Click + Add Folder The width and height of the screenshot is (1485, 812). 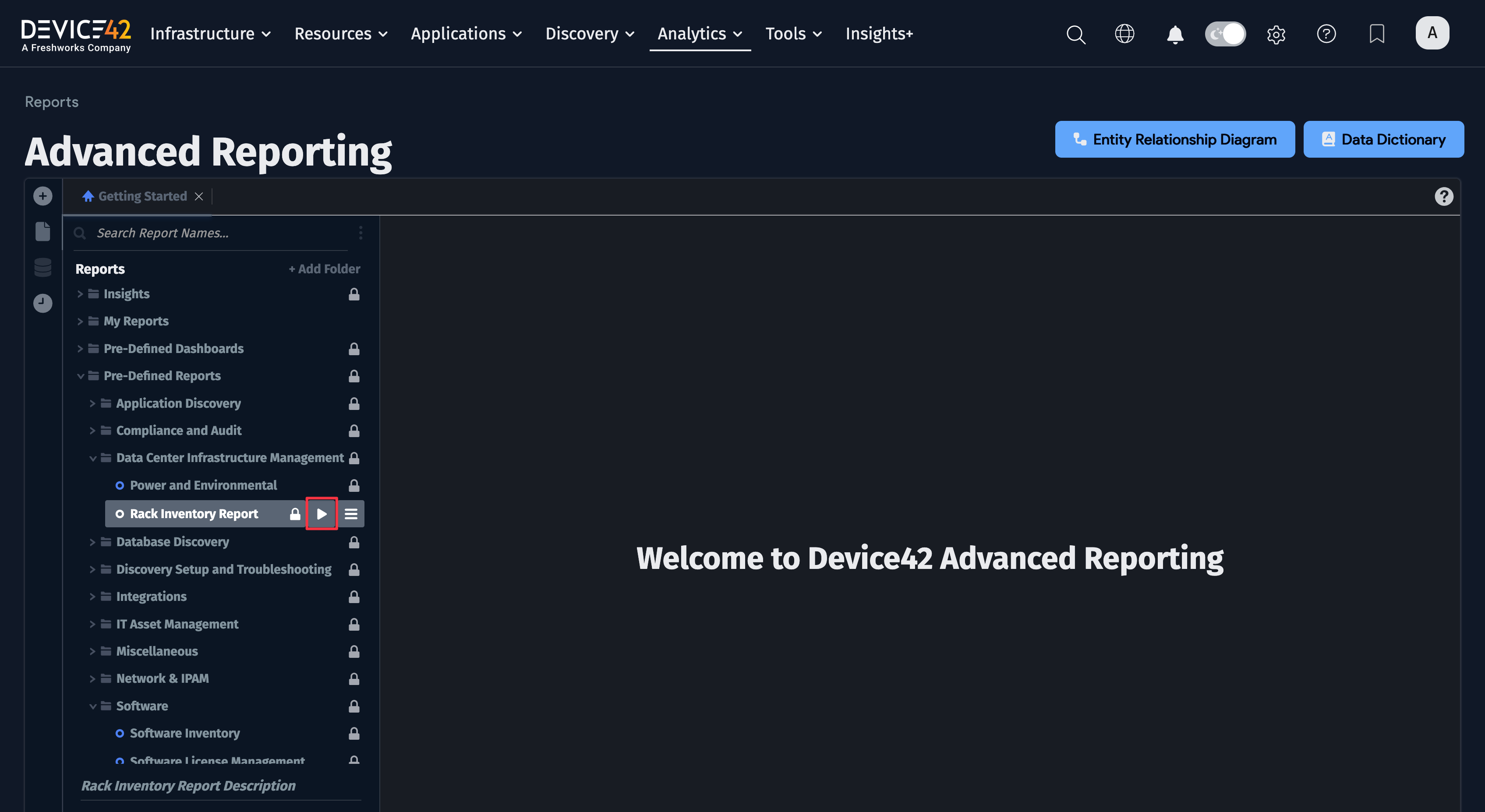pos(324,268)
